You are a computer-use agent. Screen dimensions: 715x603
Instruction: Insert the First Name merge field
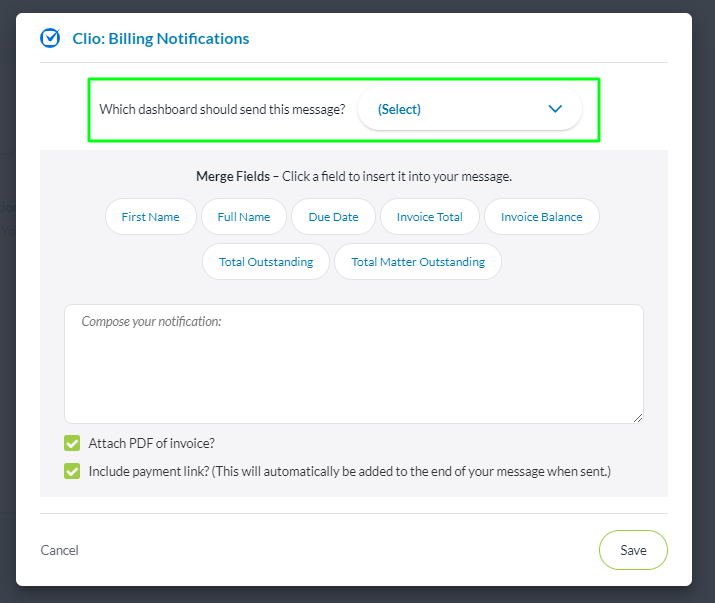tap(150, 217)
